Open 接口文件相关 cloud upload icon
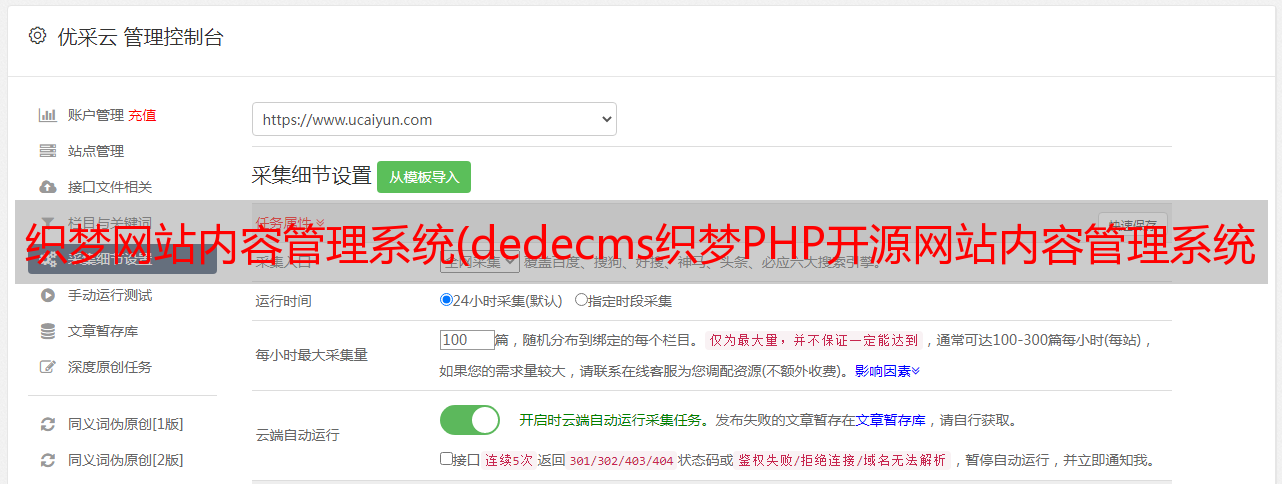Viewport: 1282px width, 484px height. [47, 187]
